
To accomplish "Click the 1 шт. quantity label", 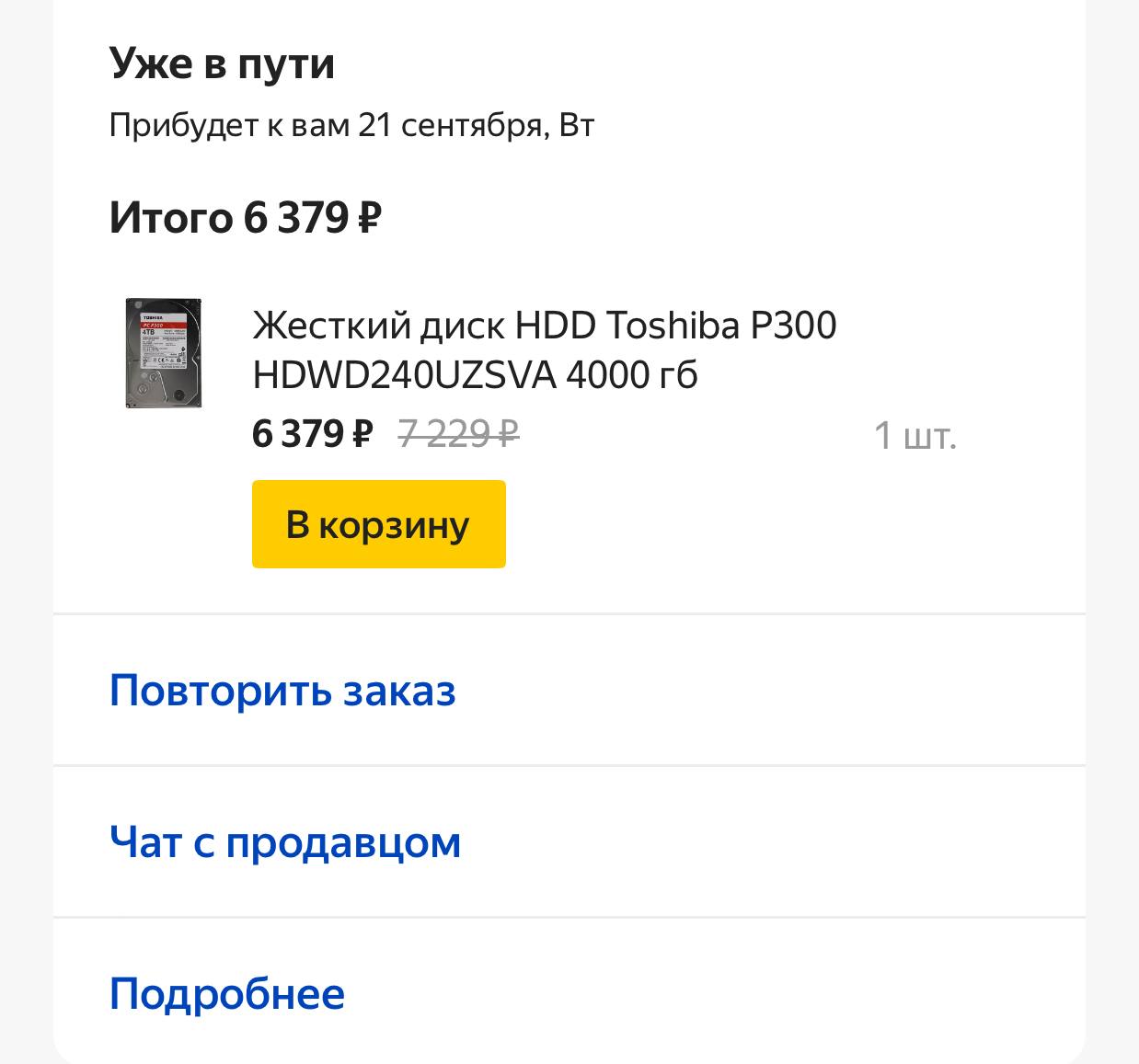I will (915, 435).
